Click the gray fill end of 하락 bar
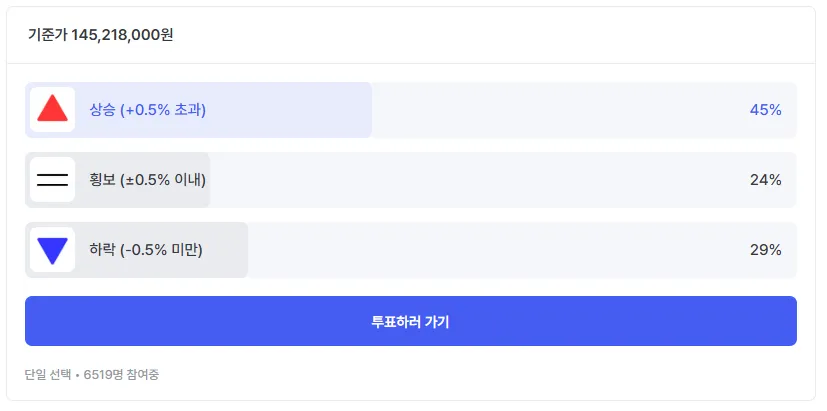827x411 pixels. [x=236, y=250]
